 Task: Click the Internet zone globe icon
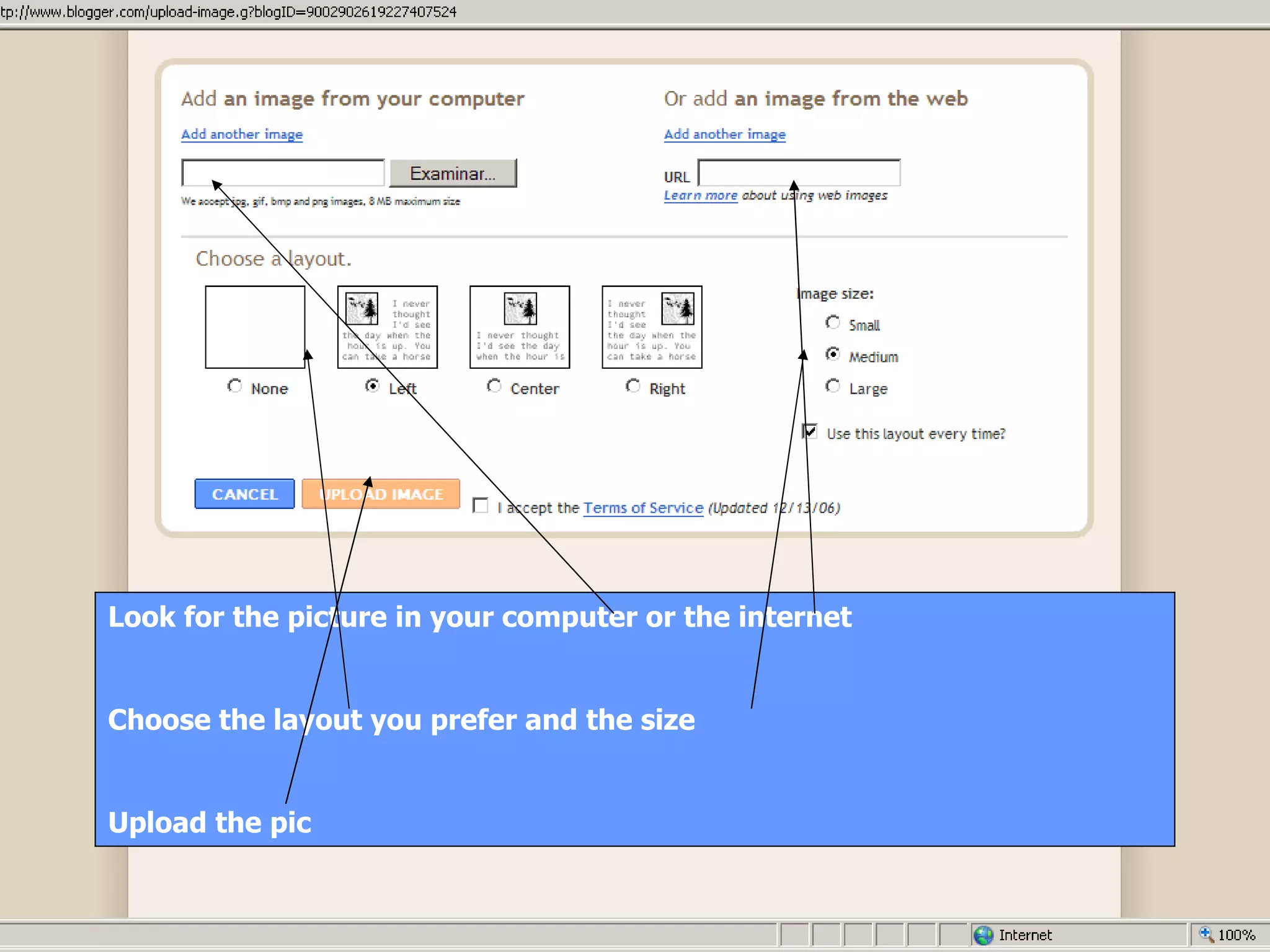(x=984, y=935)
